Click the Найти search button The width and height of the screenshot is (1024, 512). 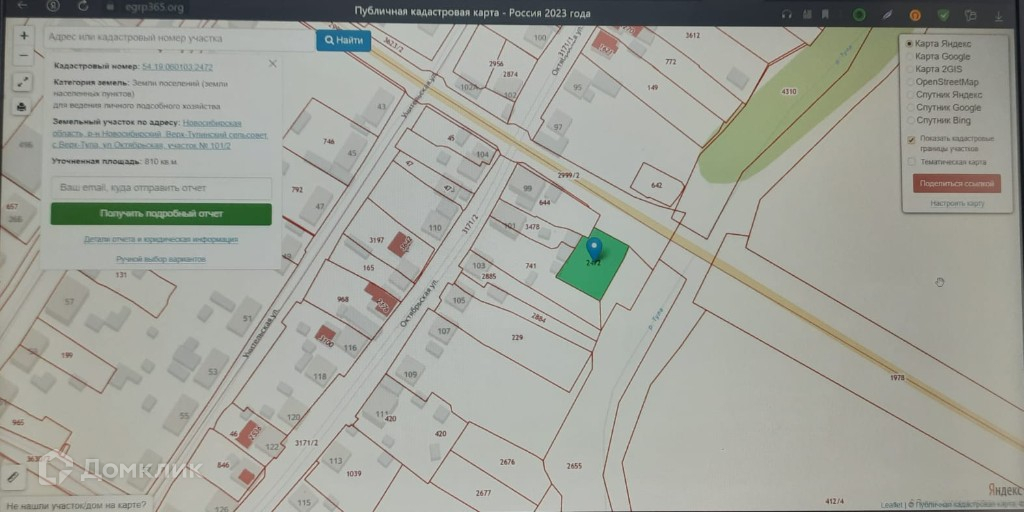pyautogui.click(x=344, y=40)
